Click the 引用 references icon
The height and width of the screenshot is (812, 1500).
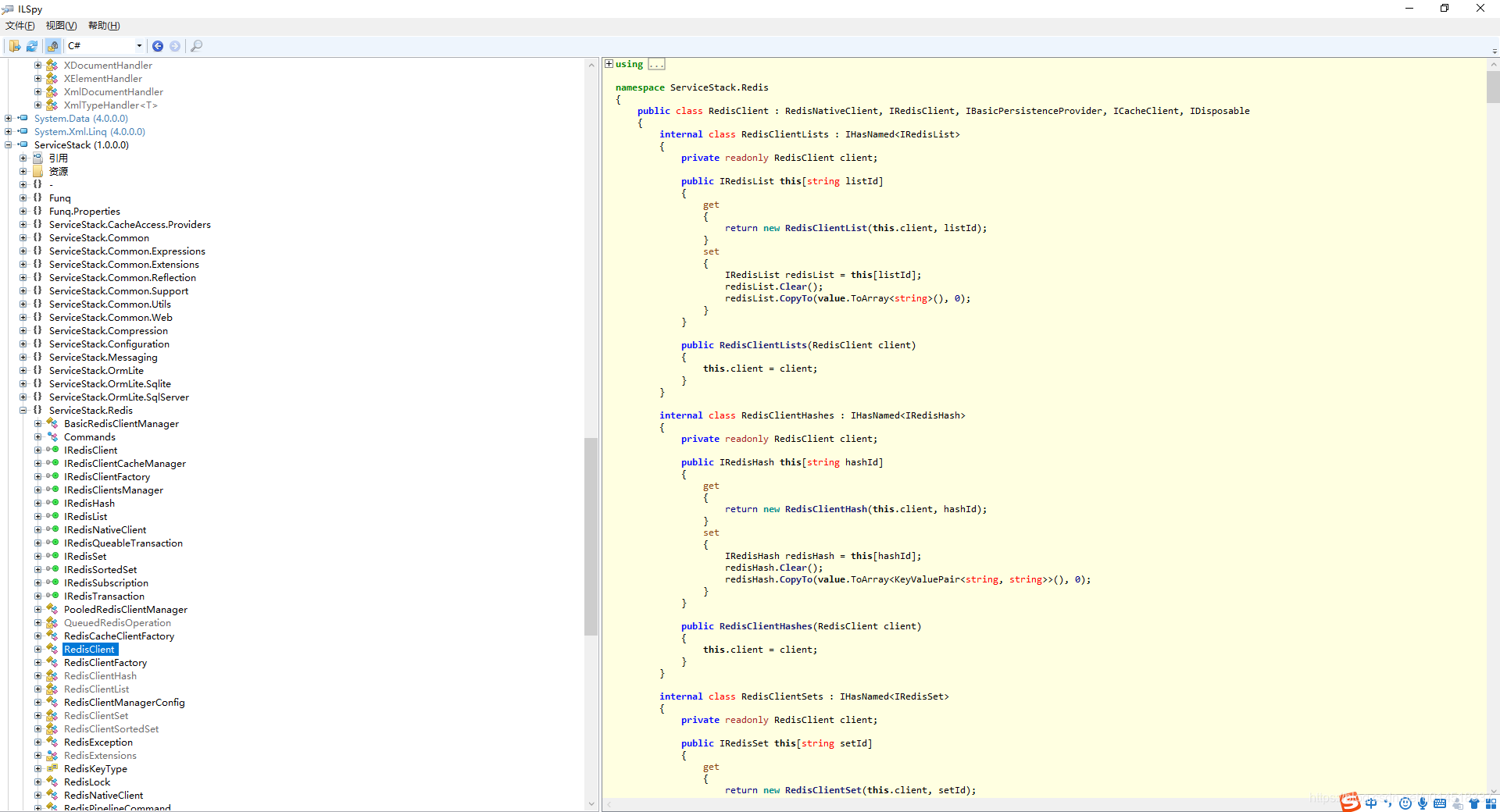[37, 158]
